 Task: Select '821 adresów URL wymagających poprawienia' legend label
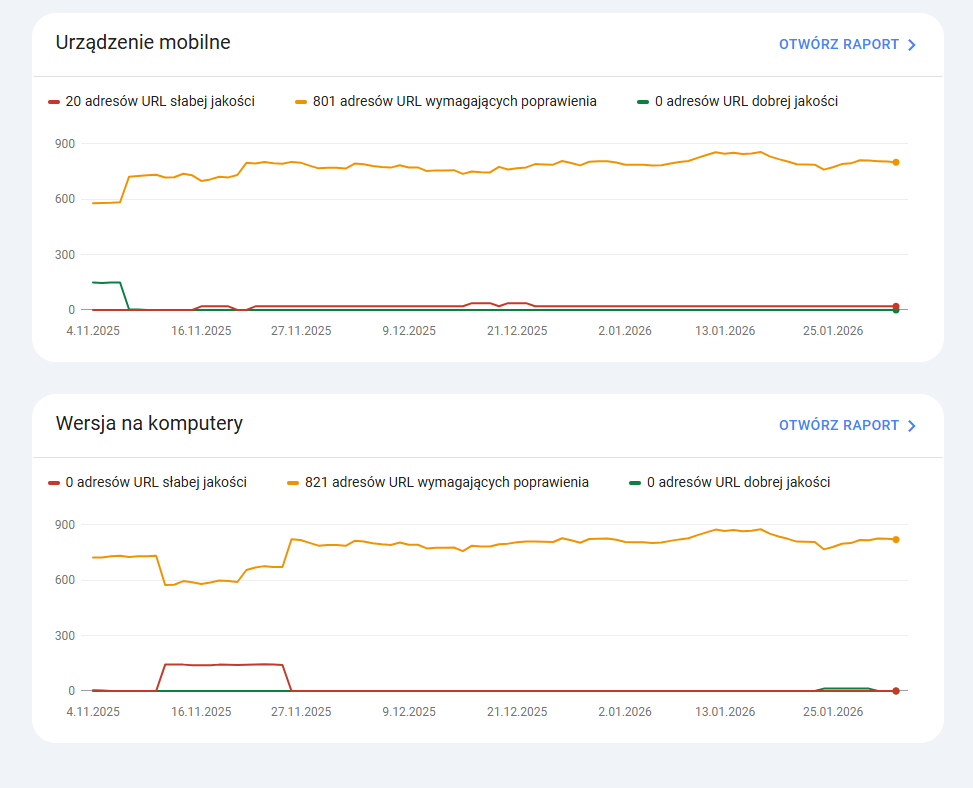point(446,482)
